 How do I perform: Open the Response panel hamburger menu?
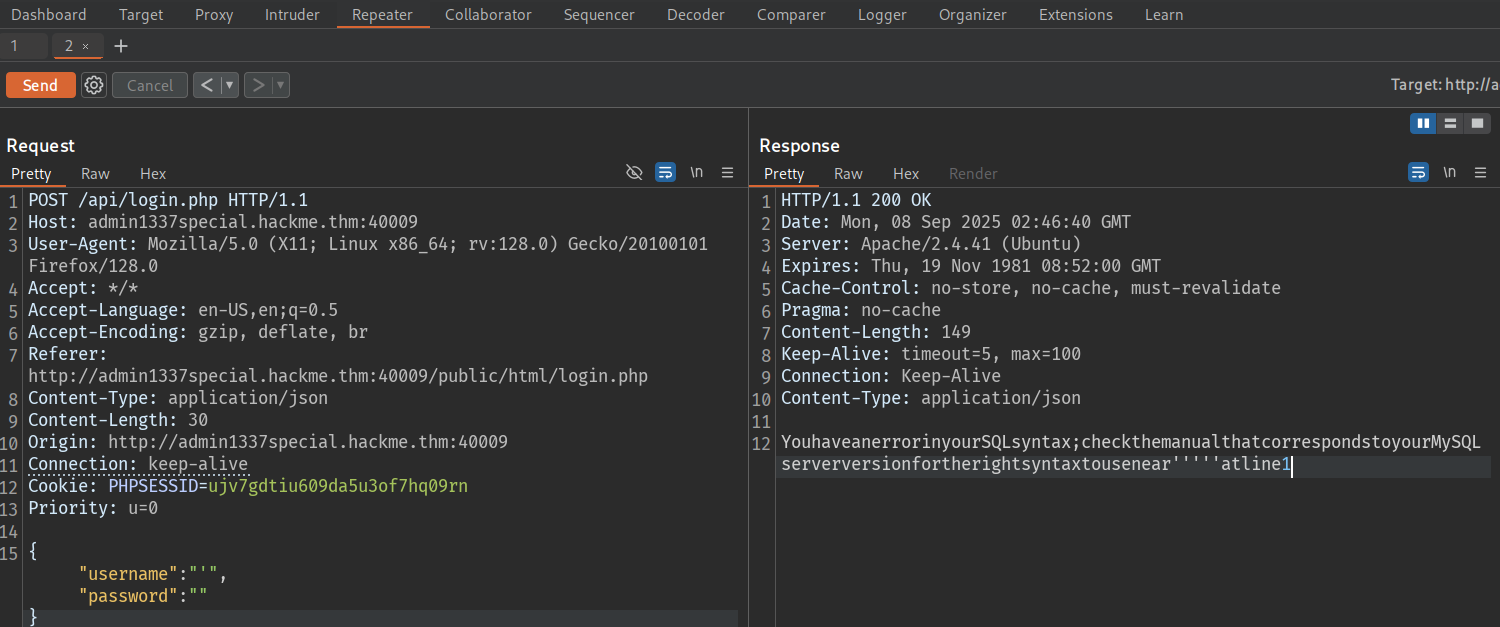(x=1481, y=173)
